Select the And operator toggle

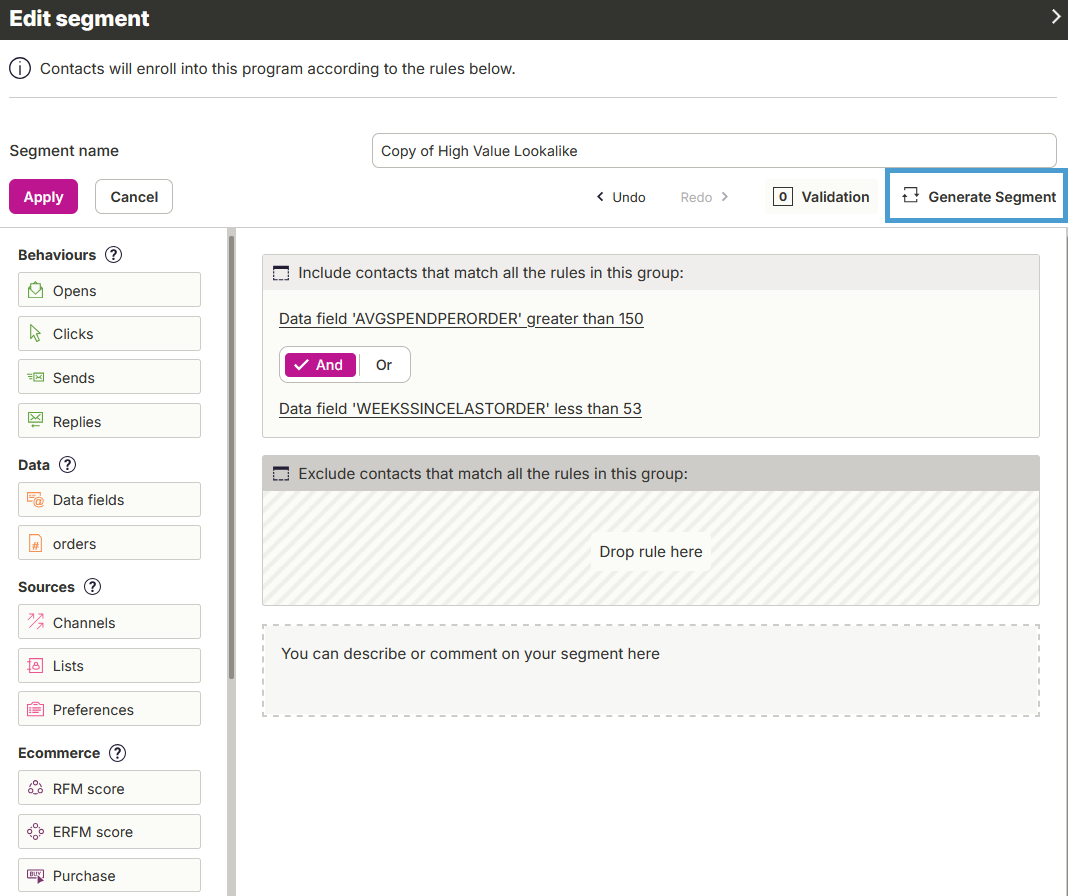click(320, 365)
